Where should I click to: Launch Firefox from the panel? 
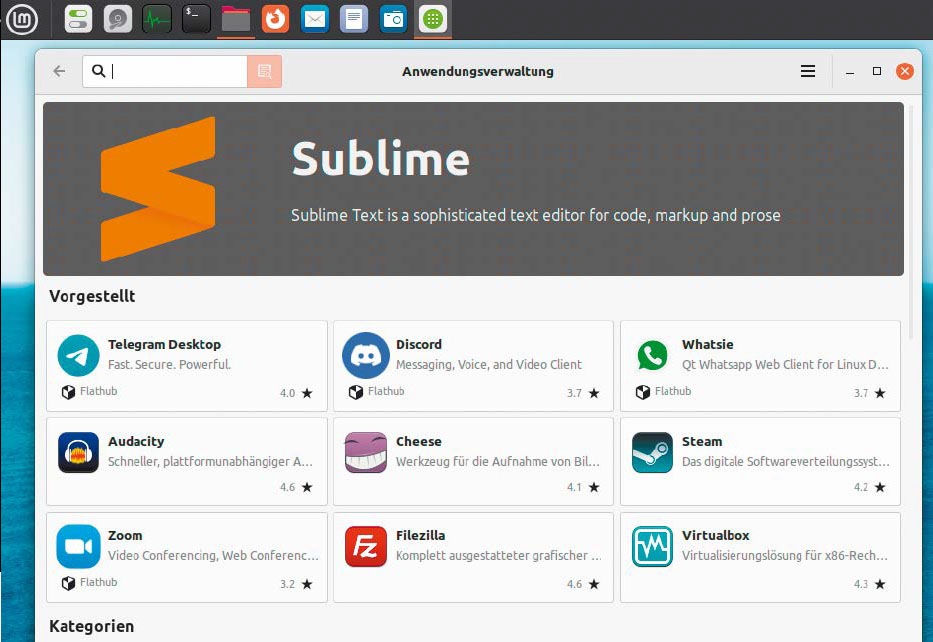pos(275,19)
